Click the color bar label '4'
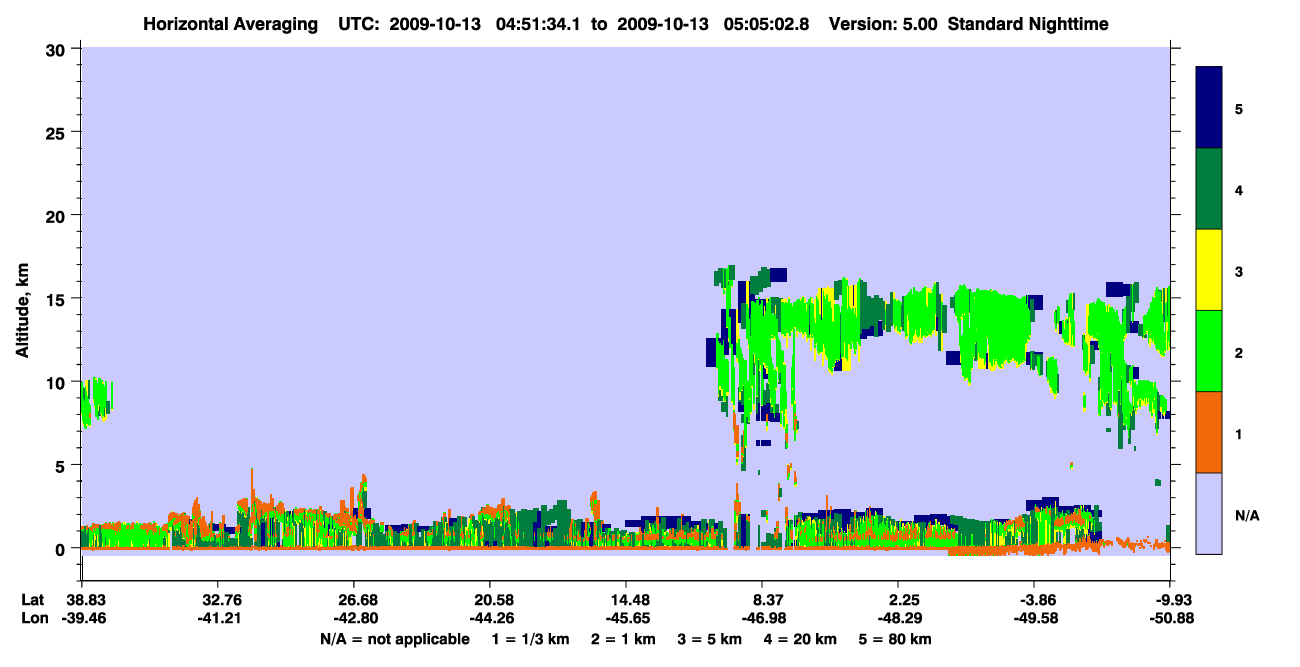 point(1239,189)
